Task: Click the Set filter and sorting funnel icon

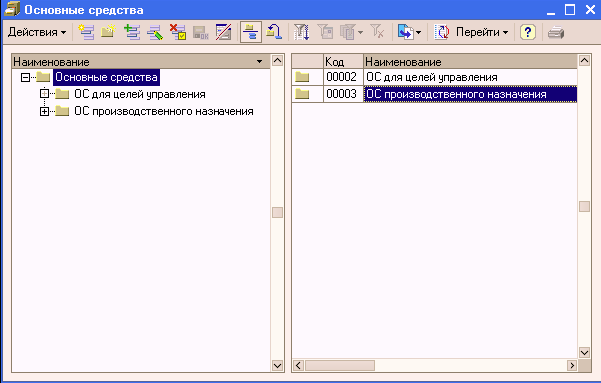Action: 301,32
